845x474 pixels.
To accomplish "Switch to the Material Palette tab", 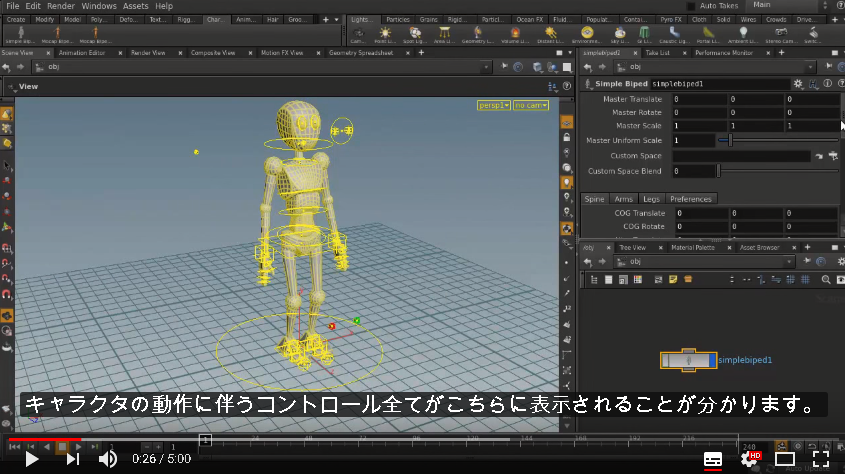I will tap(692, 247).
